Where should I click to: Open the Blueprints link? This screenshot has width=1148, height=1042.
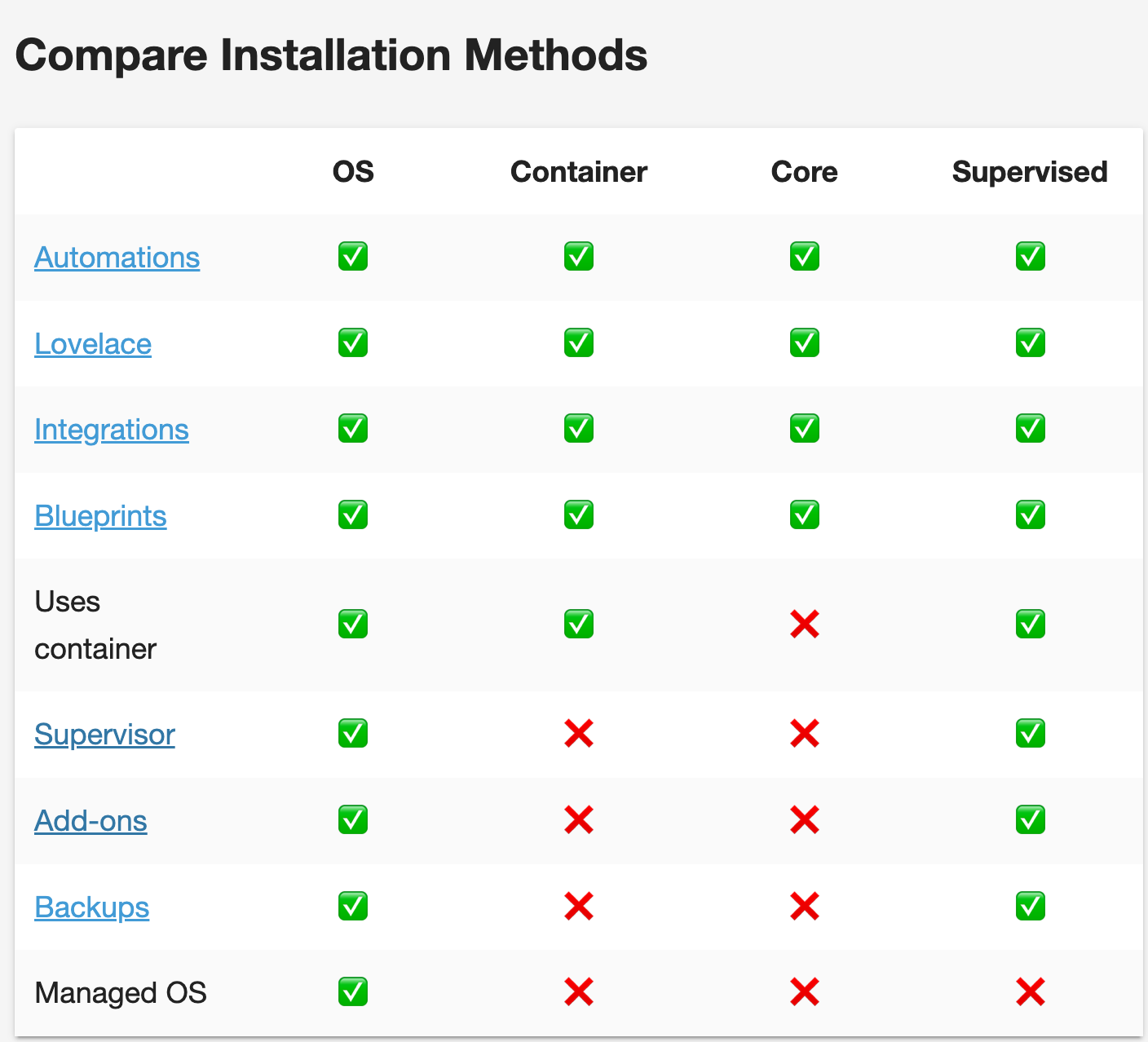100,516
